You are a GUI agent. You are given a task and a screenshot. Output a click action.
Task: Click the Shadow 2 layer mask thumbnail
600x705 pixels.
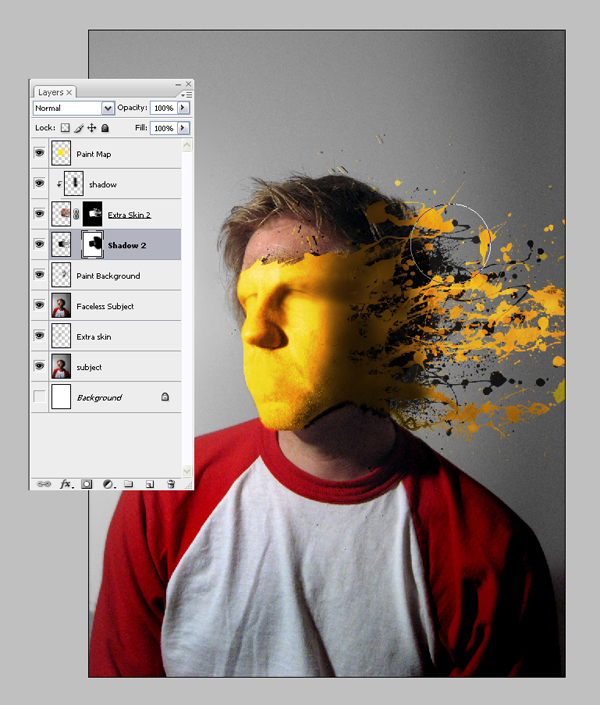92,244
